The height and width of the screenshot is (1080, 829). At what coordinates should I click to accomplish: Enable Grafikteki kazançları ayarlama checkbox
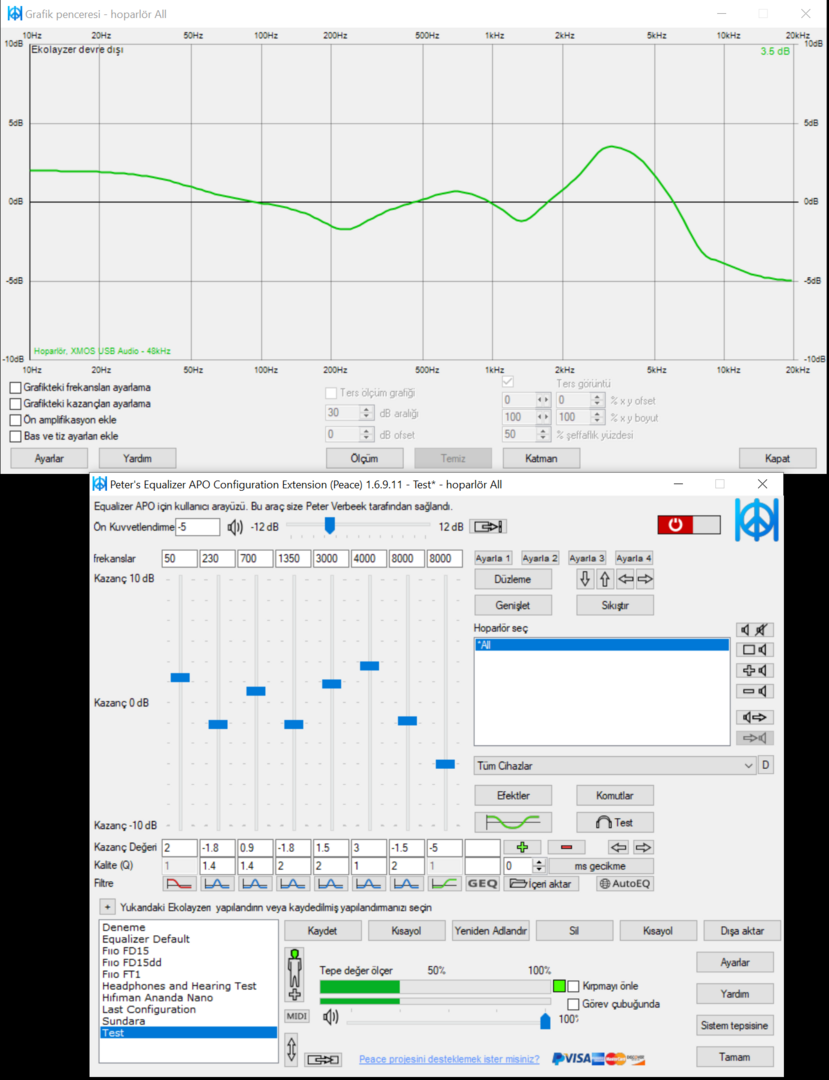15,404
